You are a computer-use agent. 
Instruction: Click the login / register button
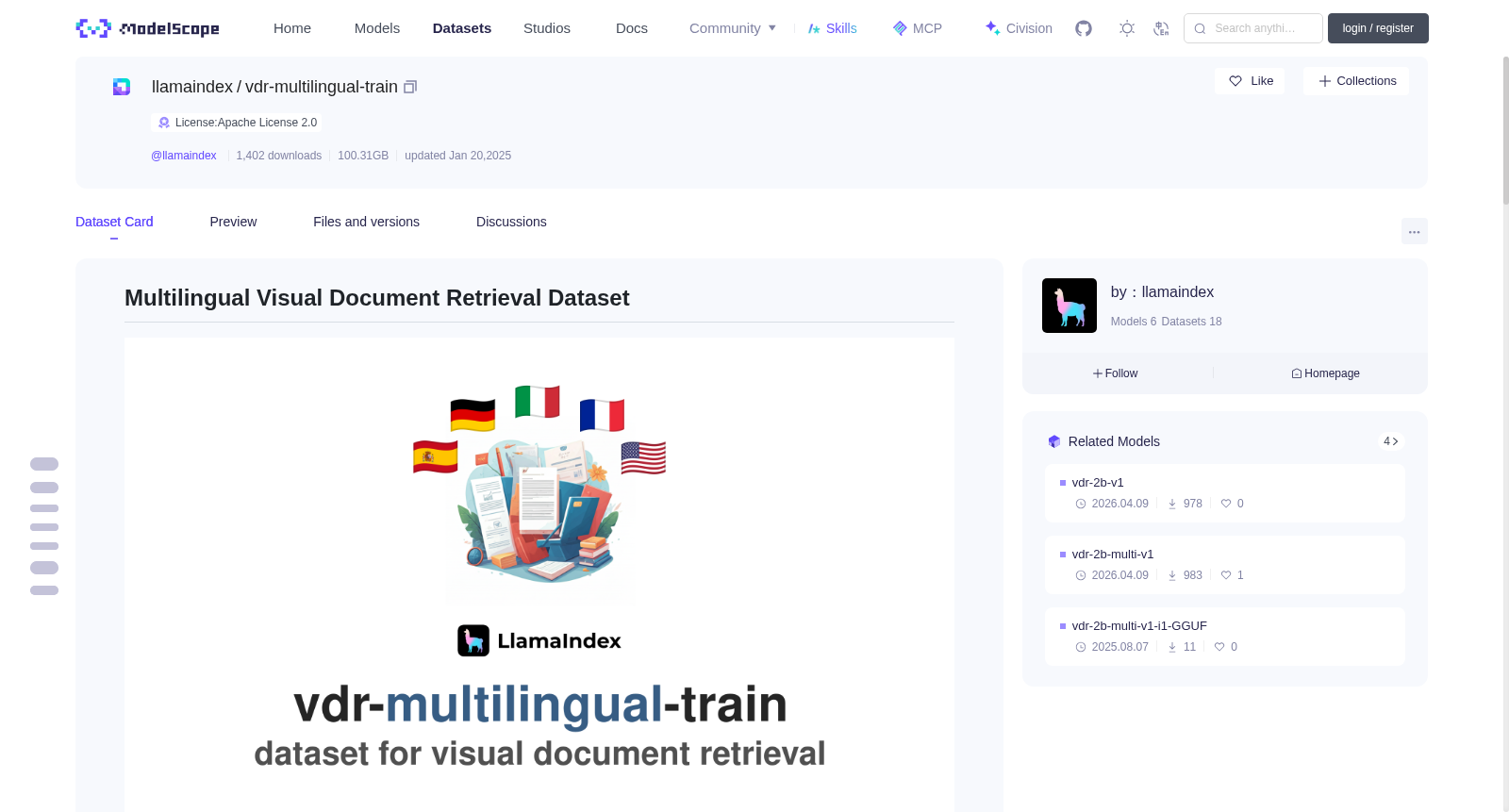coord(1378,28)
